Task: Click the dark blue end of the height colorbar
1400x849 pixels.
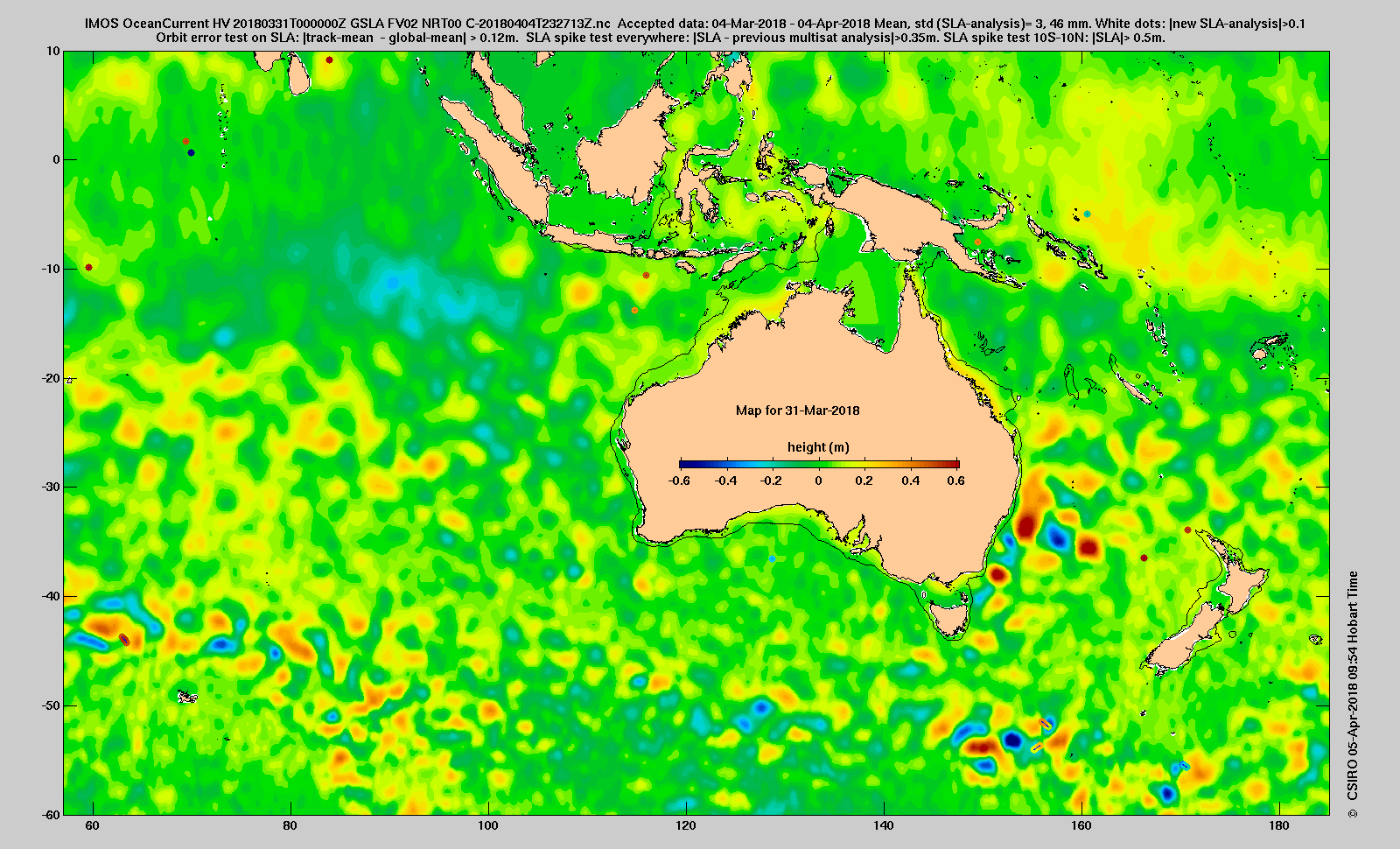Action: [x=685, y=464]
